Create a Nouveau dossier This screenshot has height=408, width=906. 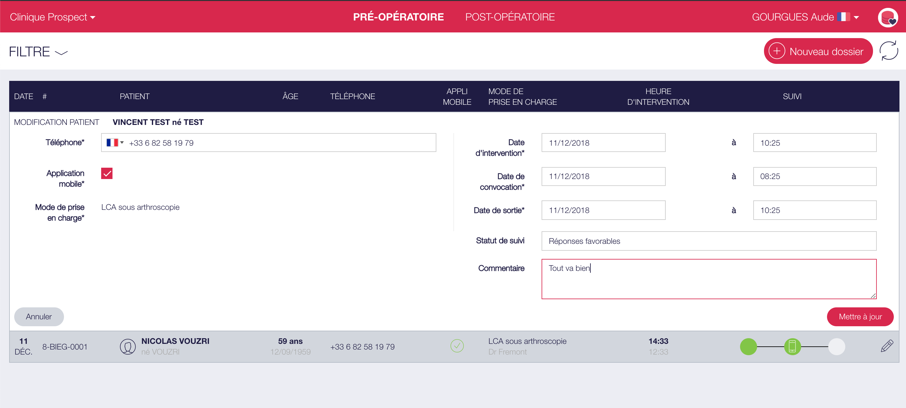(x=817, y=51)
